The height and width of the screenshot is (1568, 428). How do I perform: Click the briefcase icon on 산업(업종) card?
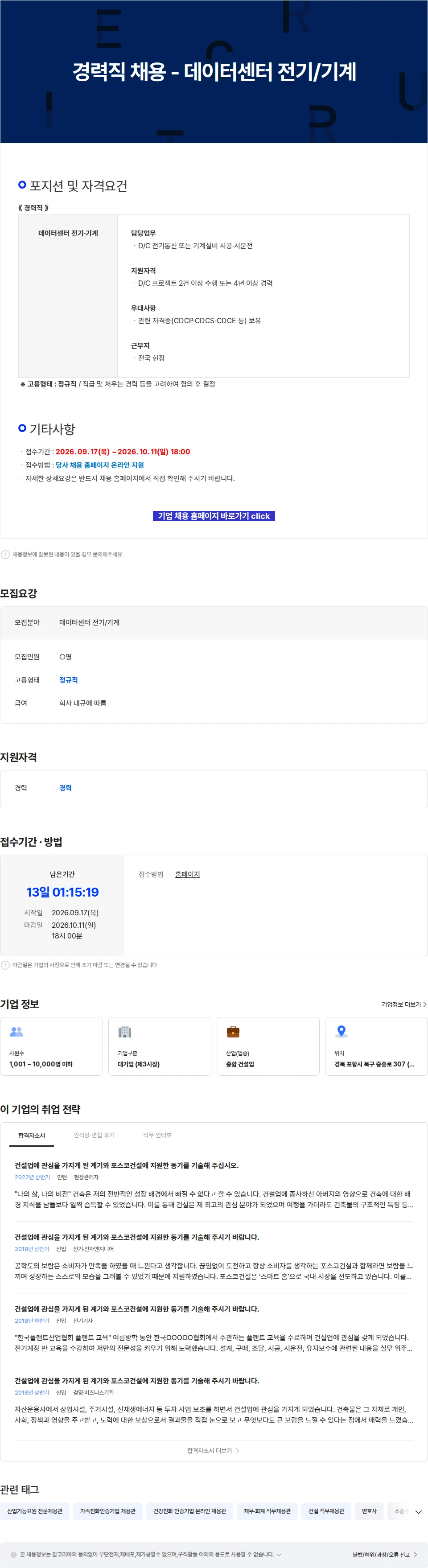[233, 1031]
